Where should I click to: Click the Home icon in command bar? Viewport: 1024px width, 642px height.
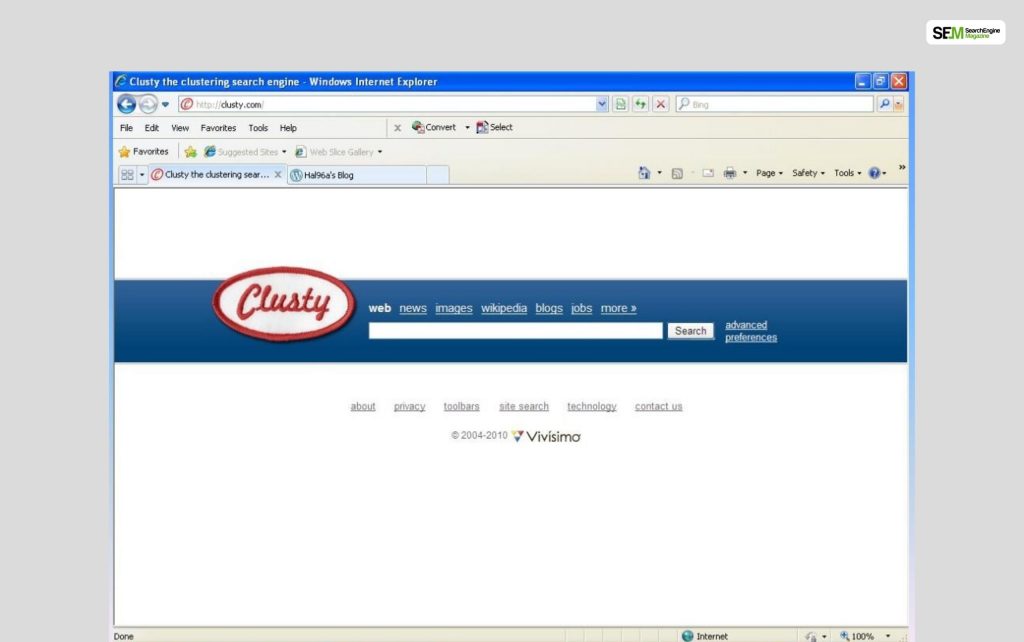pos(644,173)
